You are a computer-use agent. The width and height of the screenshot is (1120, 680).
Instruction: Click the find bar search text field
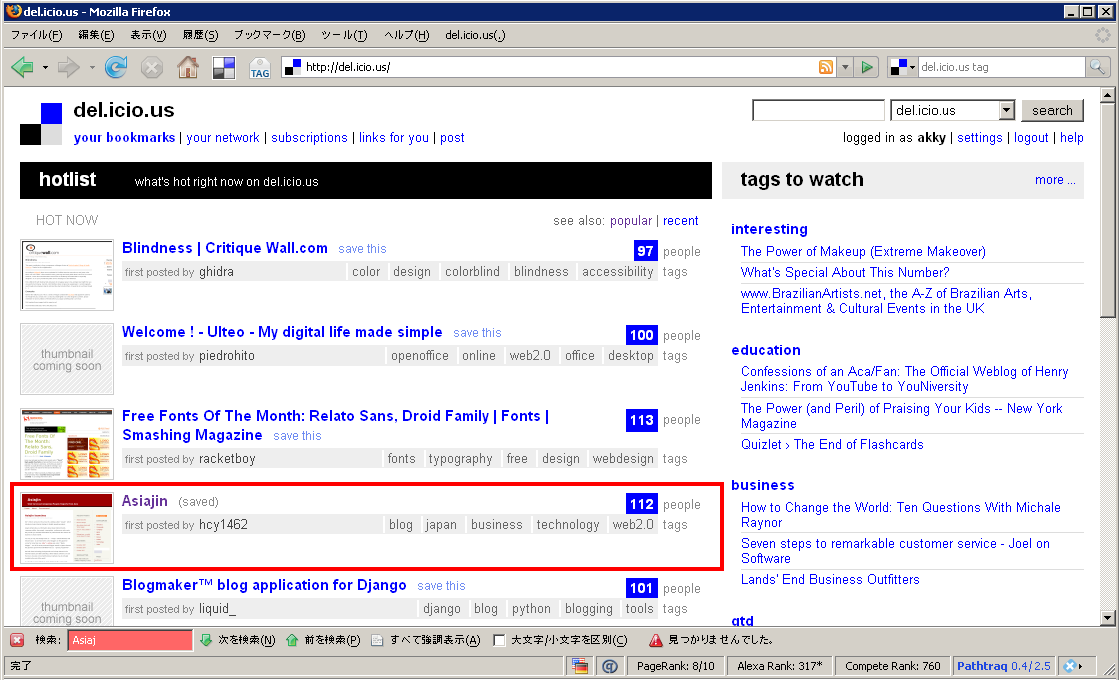pos(130,641)
